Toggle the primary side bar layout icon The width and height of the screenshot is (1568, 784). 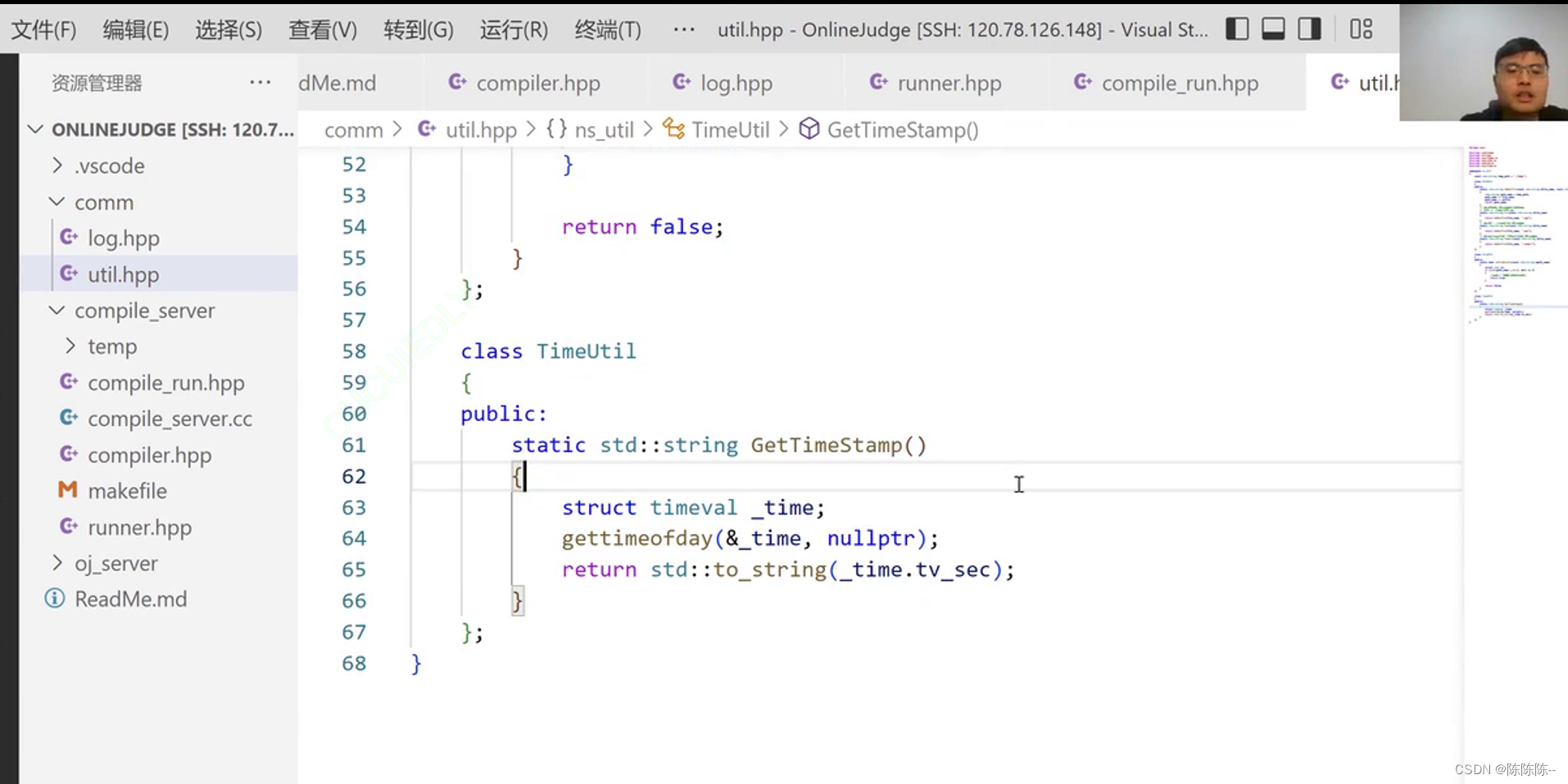tap(1237, 29)
